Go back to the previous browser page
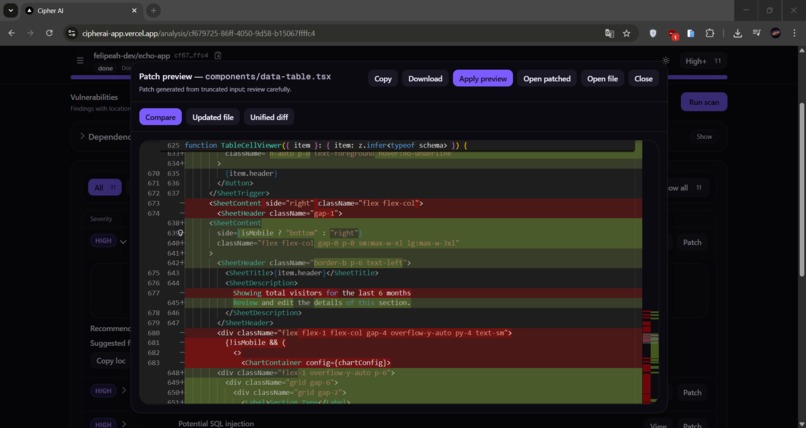This screenshot has height=428, width=806. tap(11, 33)
